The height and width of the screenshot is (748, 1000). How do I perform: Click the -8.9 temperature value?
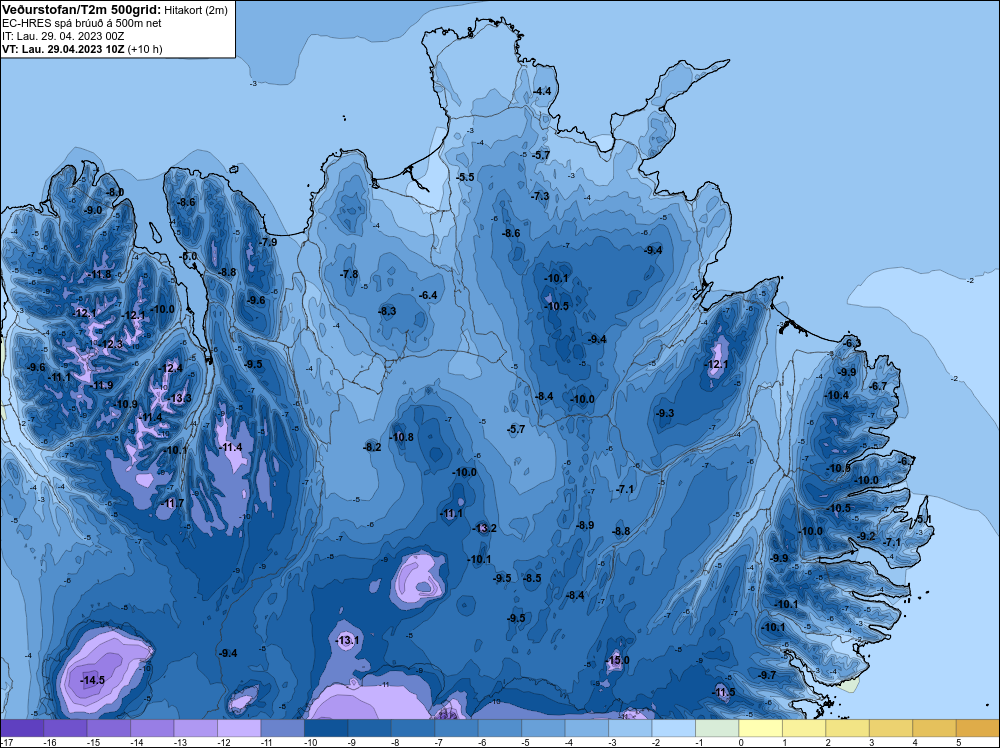point(585,525)
